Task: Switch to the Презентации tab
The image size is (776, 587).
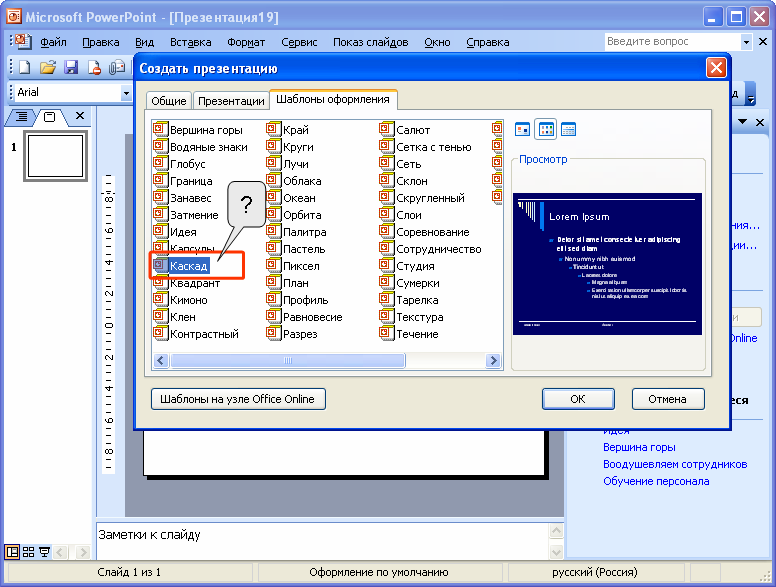Action: tap(231, 100)
